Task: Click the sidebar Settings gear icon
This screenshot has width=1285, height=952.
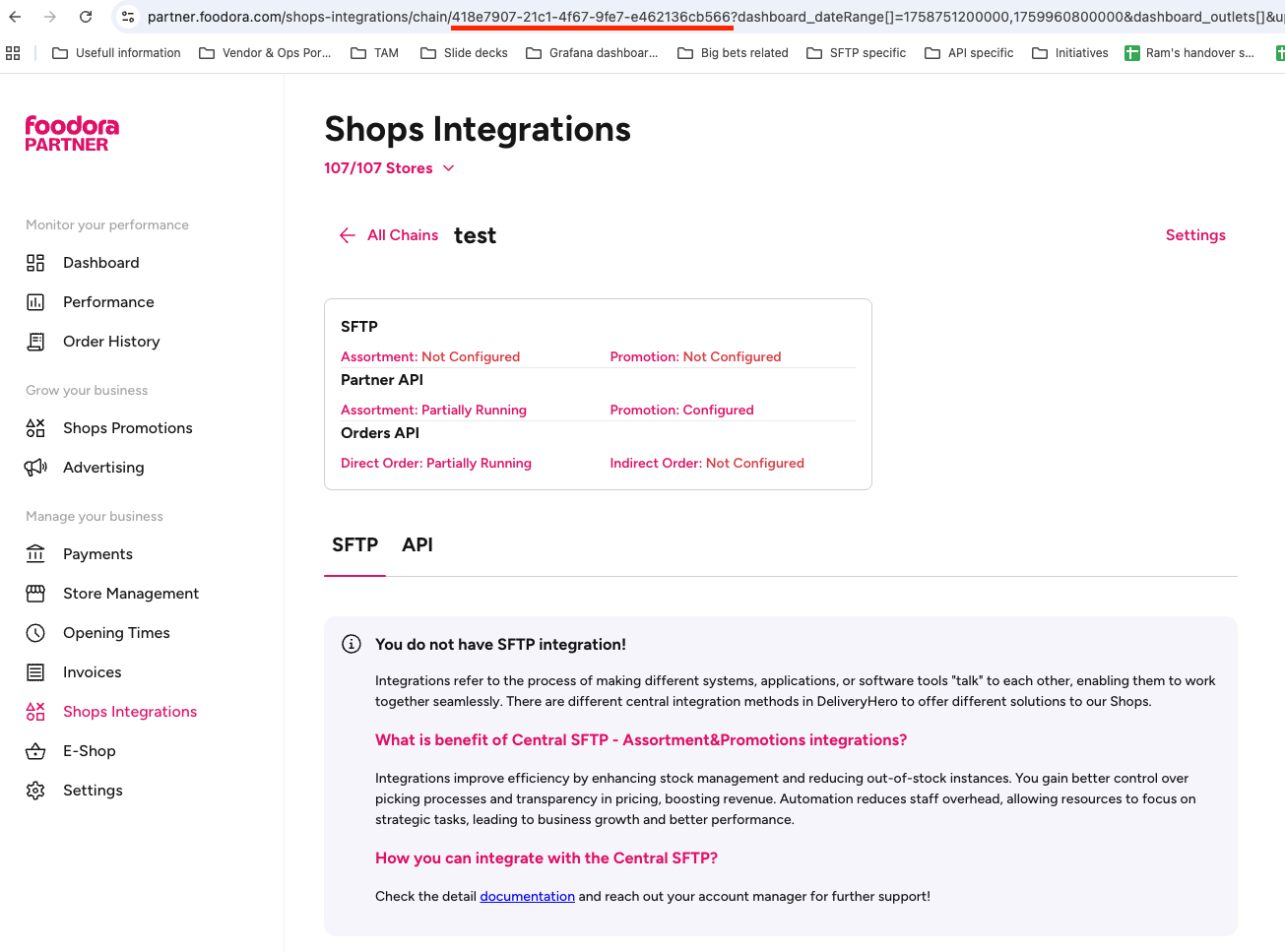Action: pos(35,791)
